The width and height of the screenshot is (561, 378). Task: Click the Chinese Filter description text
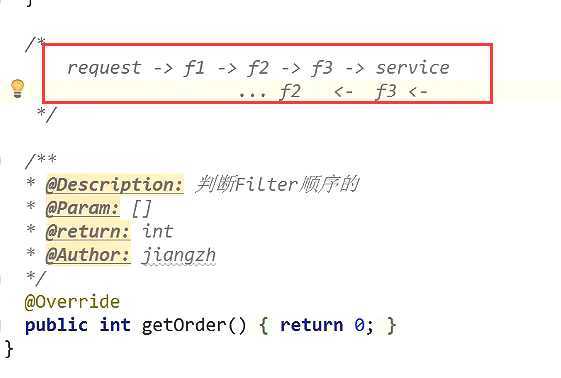coord(277,185)
